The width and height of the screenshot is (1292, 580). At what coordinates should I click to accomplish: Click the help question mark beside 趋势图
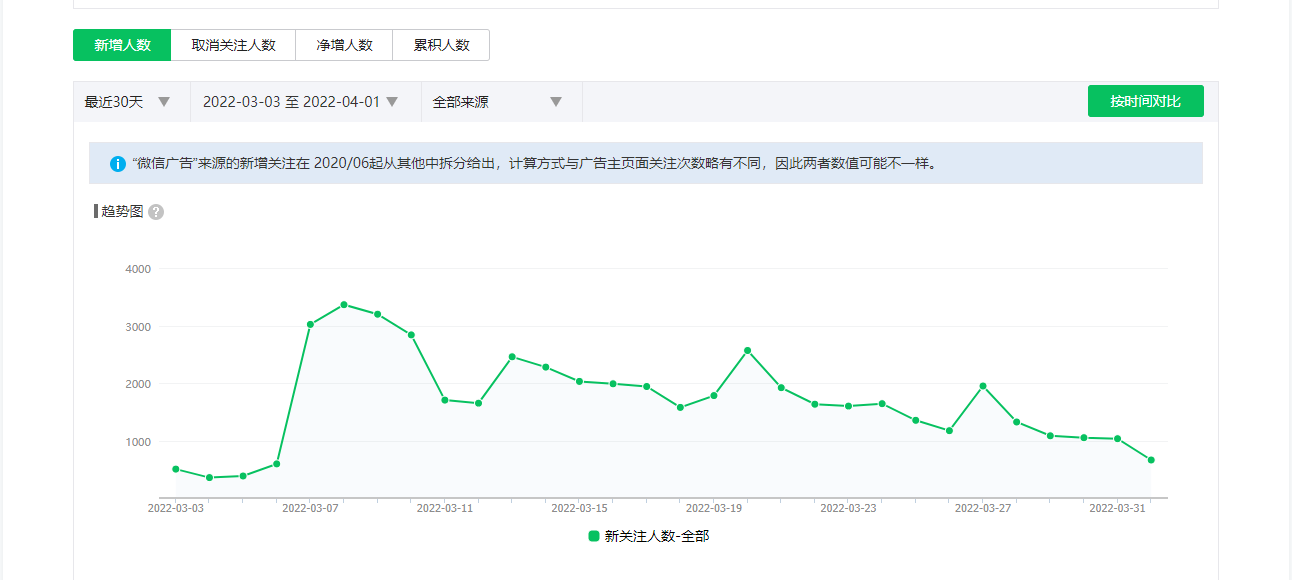tap(156, 212)
